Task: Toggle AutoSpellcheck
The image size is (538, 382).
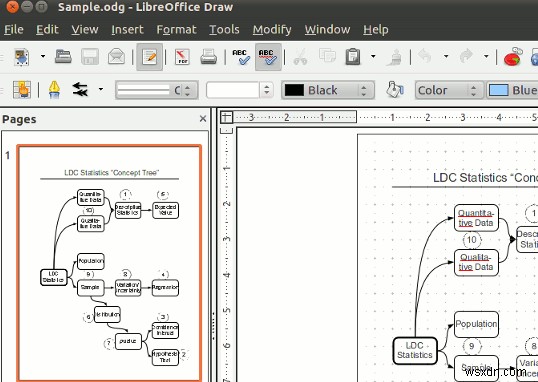Action: click(x=268, y=57)
